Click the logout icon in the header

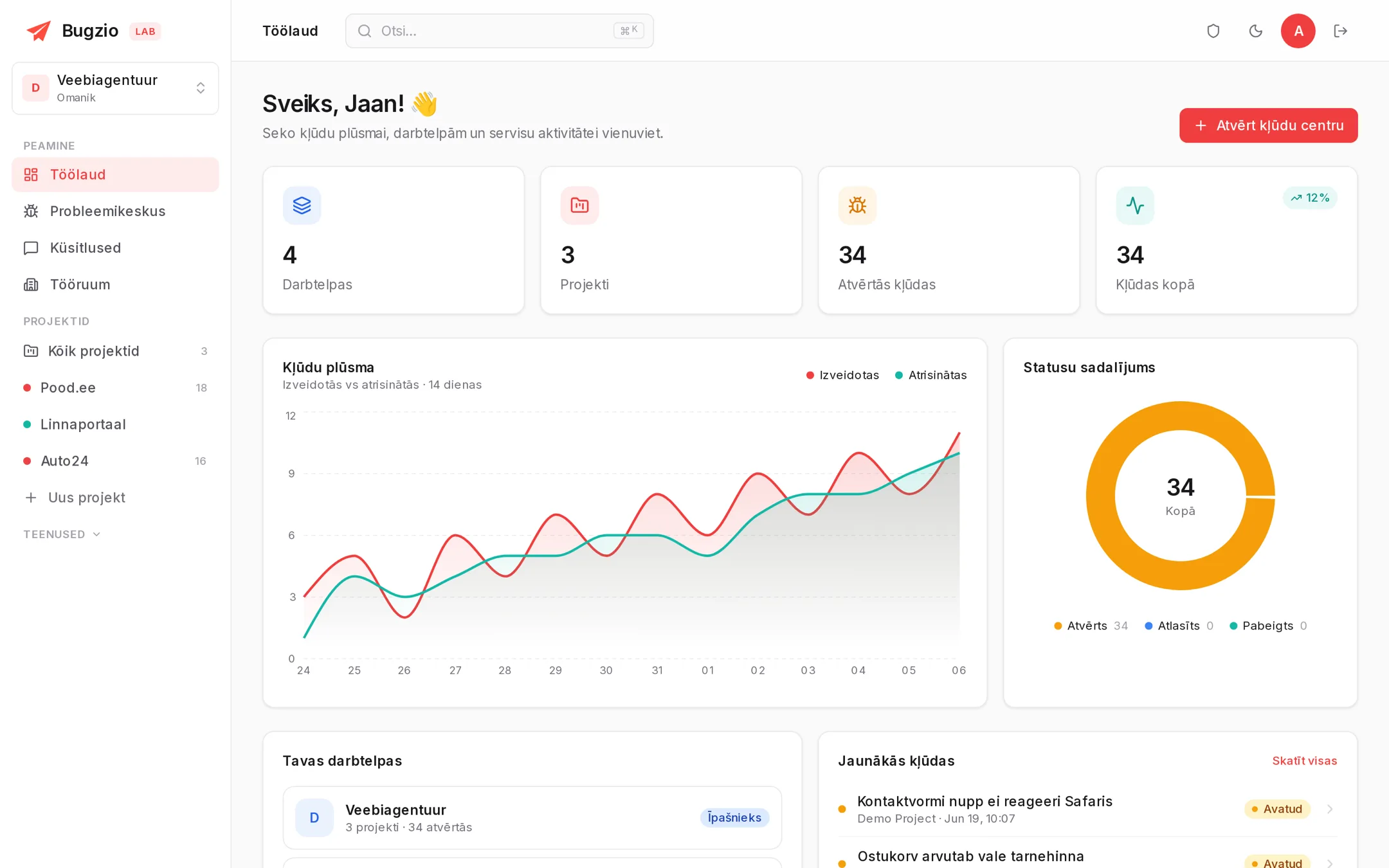click(1340, 31)
